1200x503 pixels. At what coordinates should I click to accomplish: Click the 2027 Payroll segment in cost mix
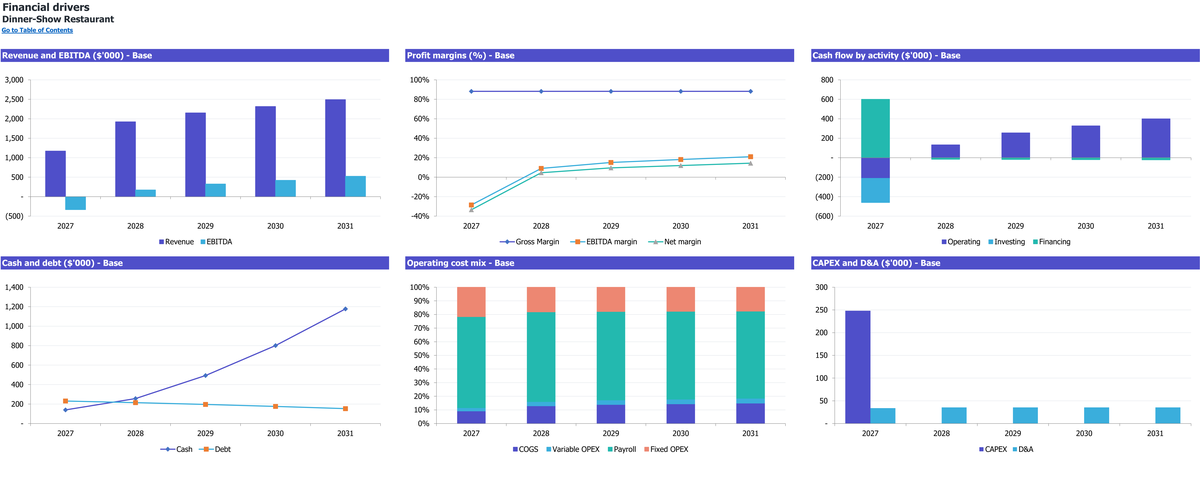471,363
